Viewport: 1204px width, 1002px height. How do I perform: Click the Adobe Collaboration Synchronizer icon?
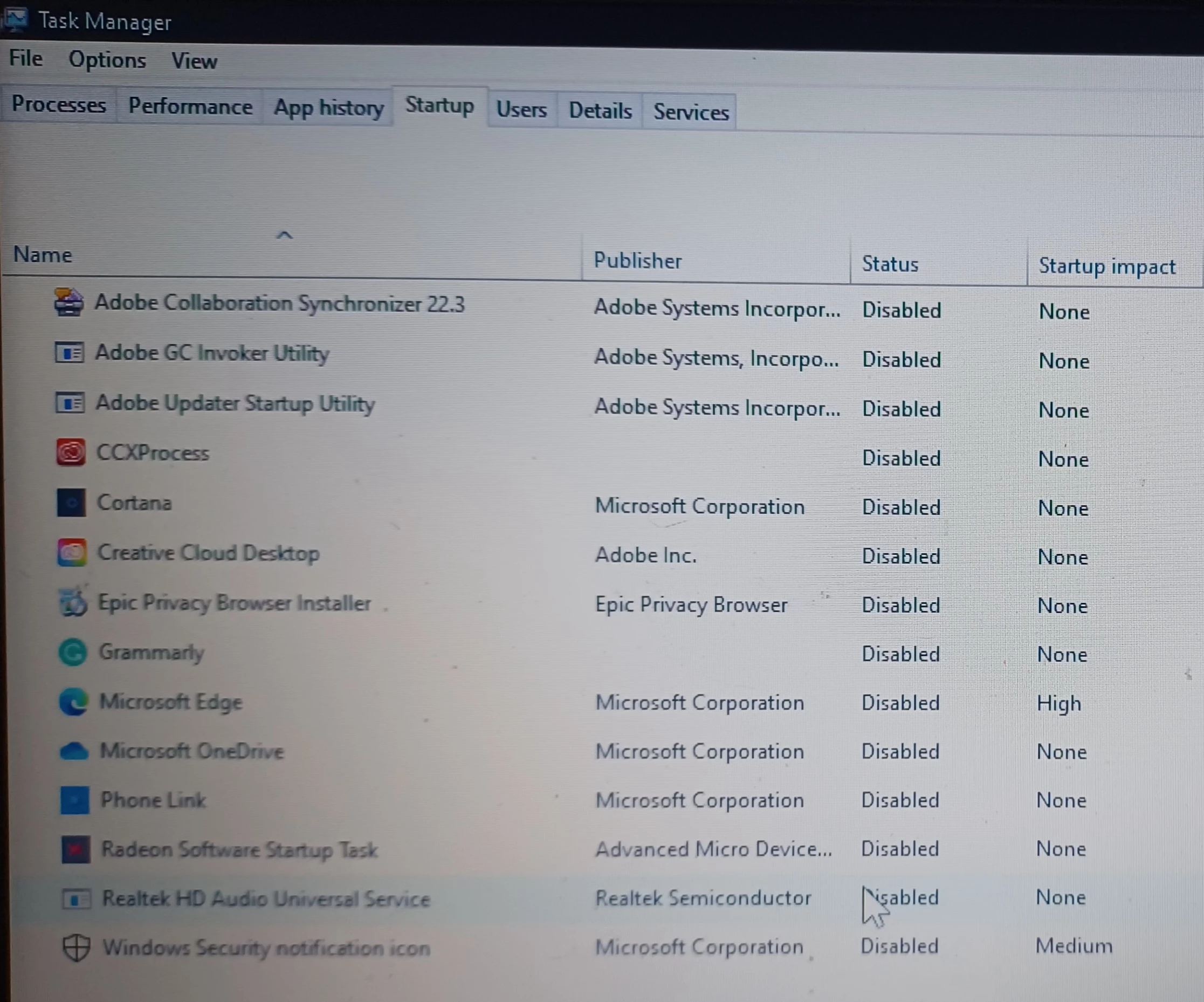tap(69, 302)
